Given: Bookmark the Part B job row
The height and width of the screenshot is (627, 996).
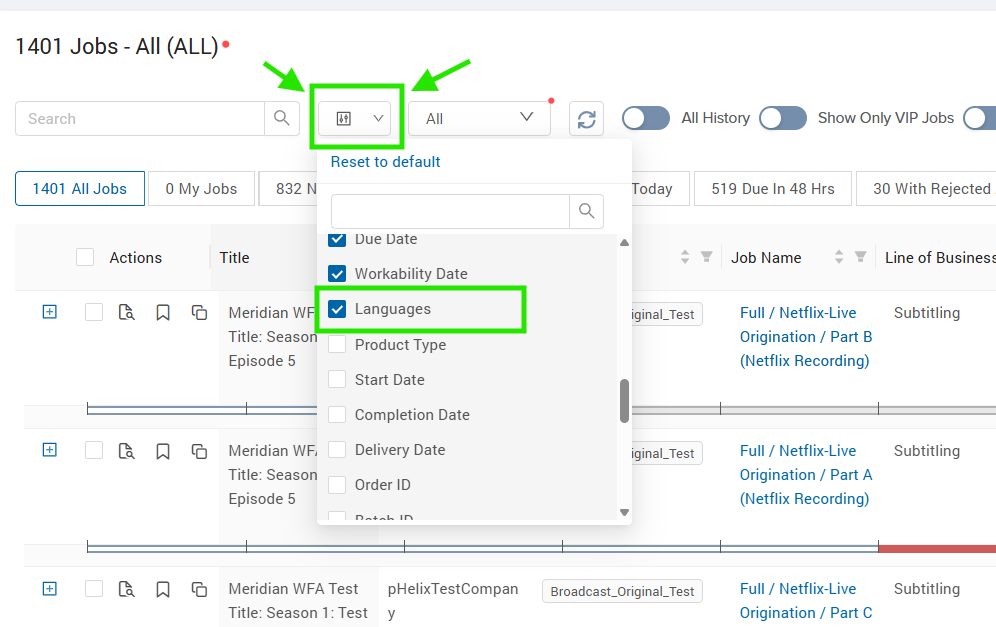Looking at the screenshot, I should pyautogui.click(x=163, y=313).
